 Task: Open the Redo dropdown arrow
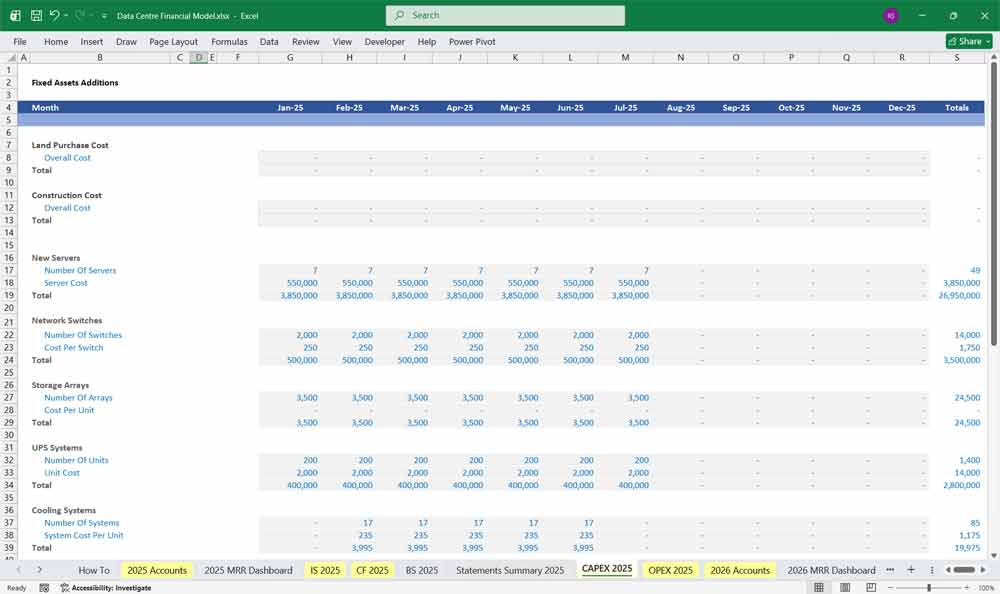coord(92,14)
